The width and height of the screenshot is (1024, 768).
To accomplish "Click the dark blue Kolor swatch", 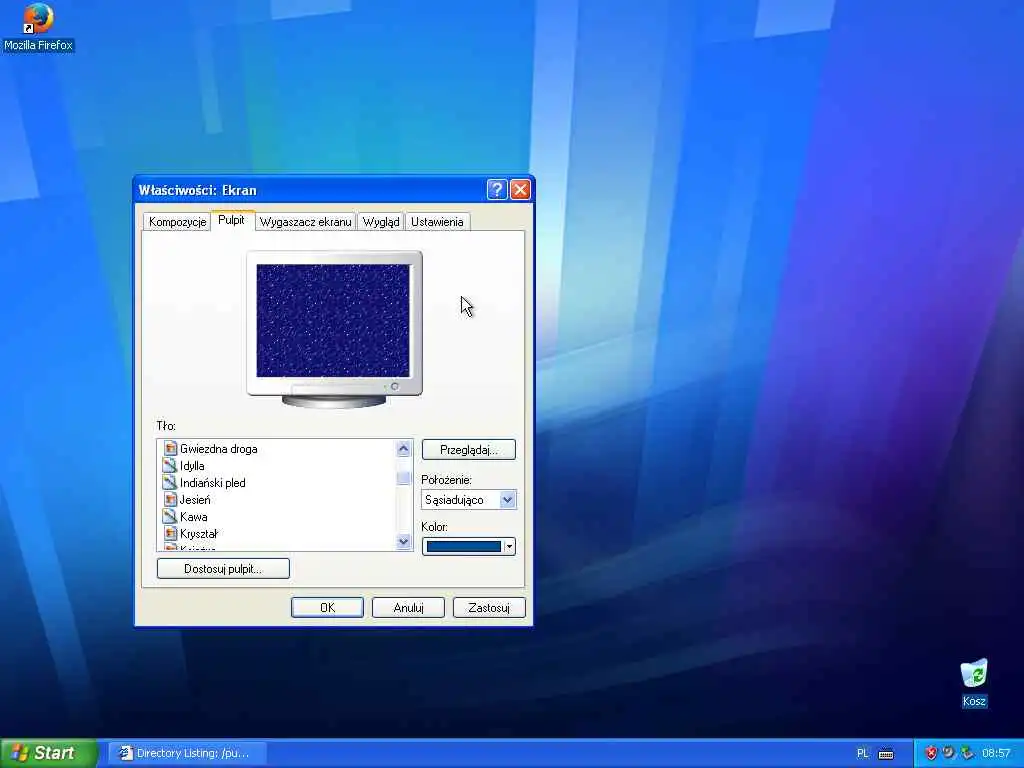I will pyautogui.click(x=464, y=547).
